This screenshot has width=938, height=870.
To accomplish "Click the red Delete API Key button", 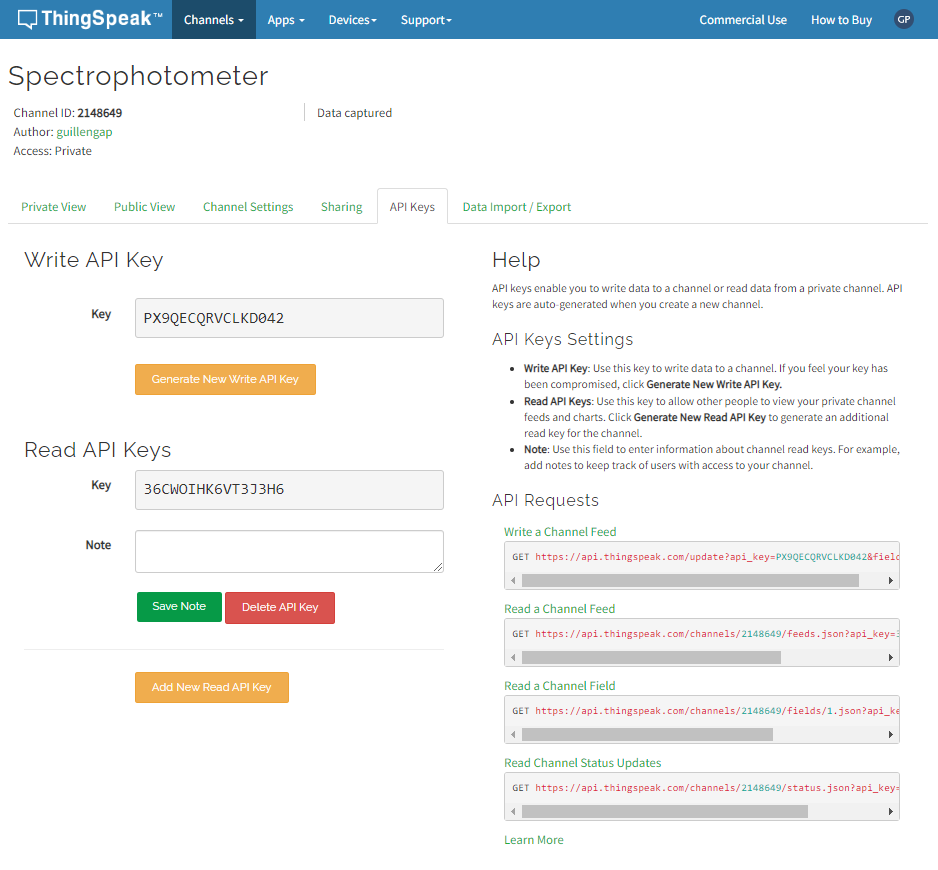I will (x=280, y=607).
